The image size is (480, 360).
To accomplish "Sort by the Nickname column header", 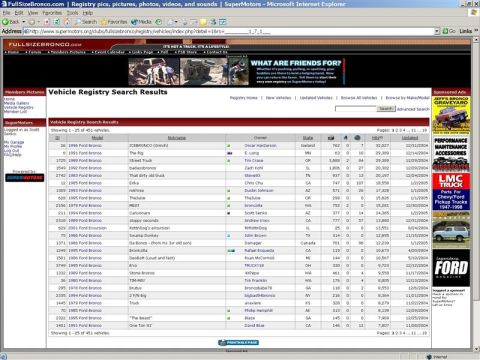I will pos(177,138).
